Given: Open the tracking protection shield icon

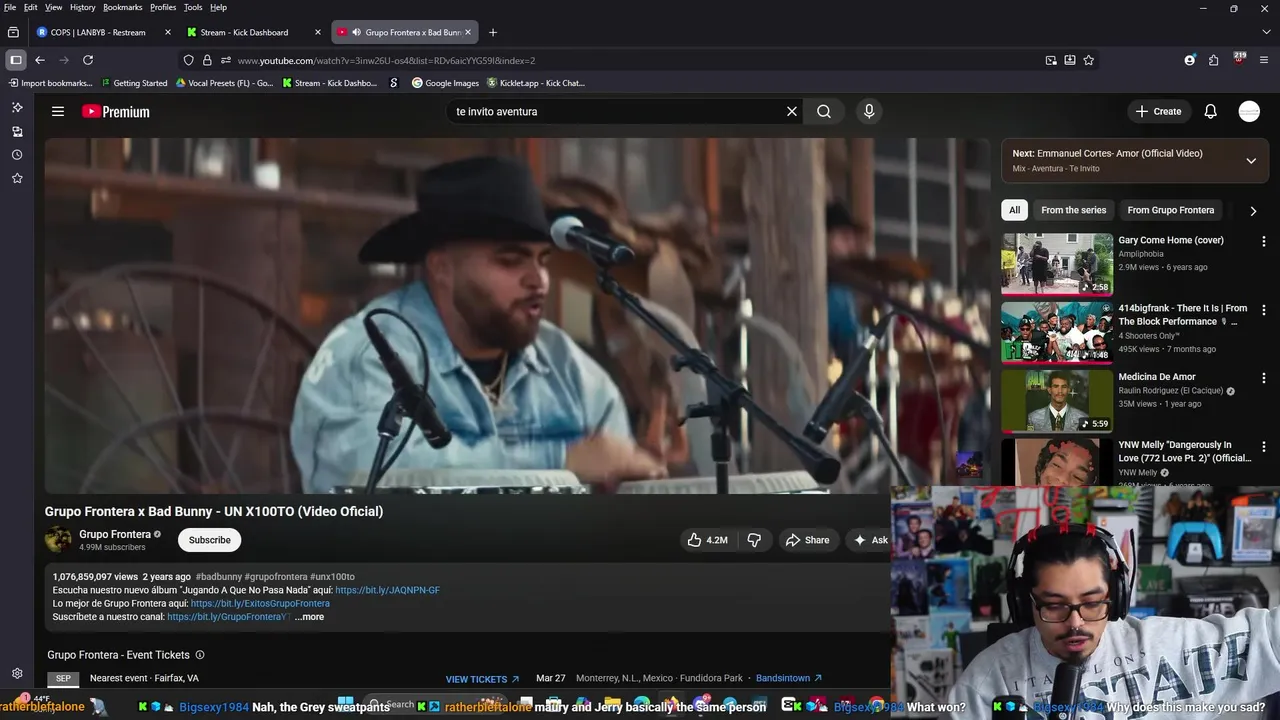Looking at the screenshot, I should click(x=188, y=60).
